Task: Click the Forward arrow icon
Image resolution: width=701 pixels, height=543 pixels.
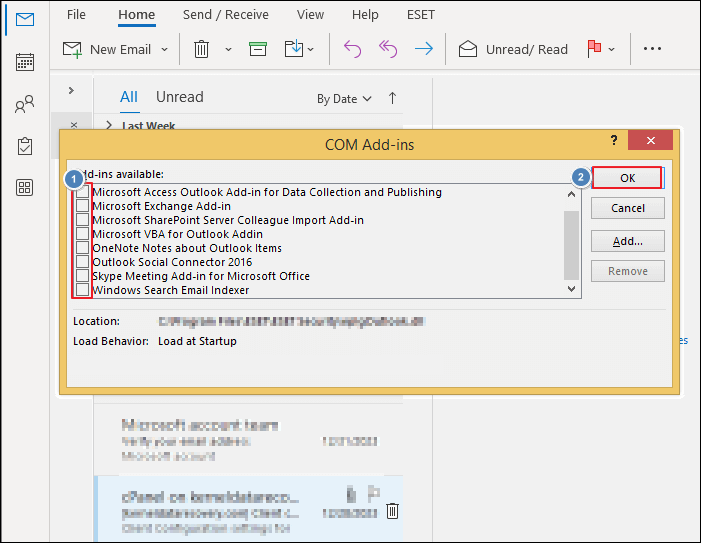Action: (423, 49)
